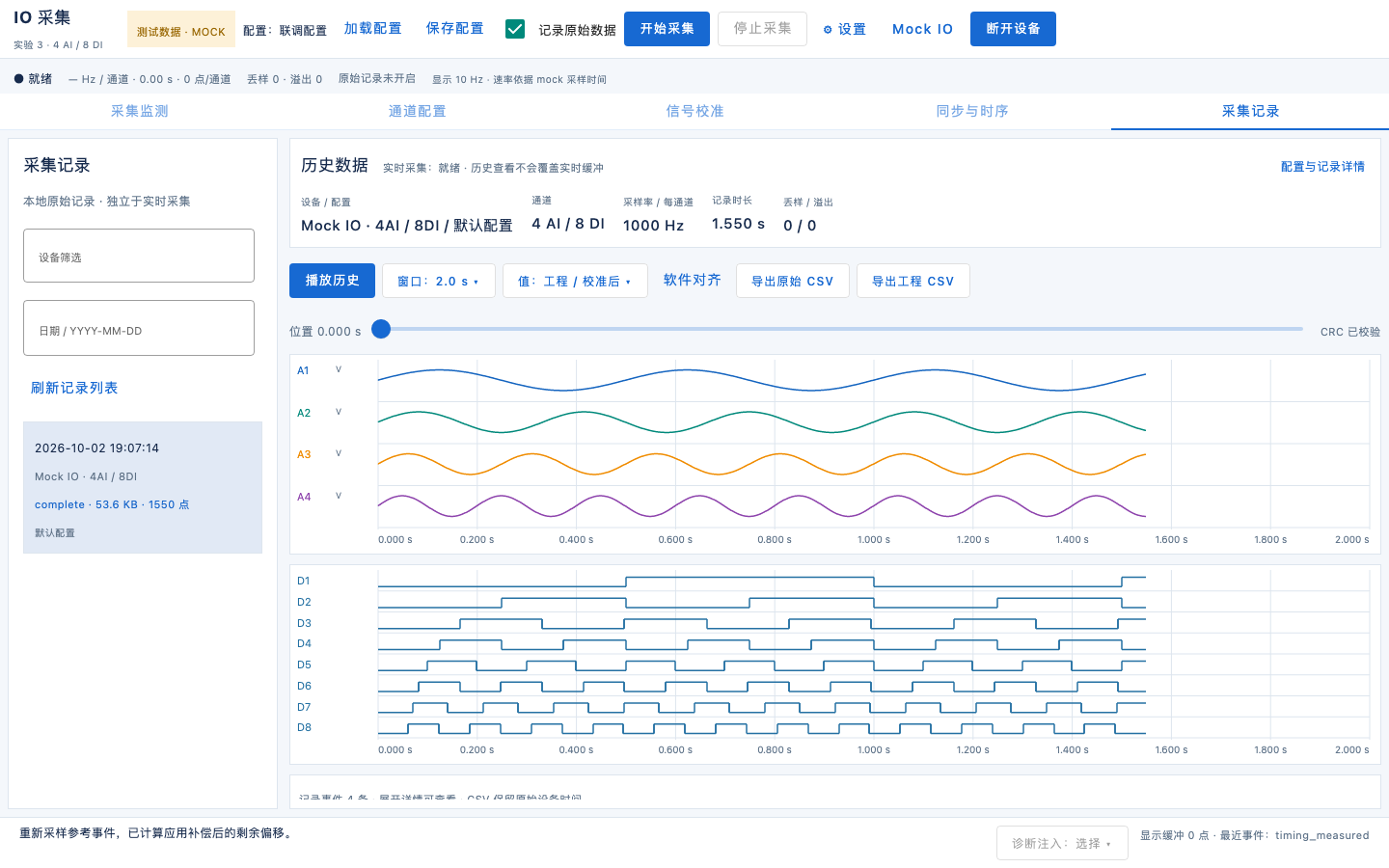Click the A3 channel label
The image size is (1389, 868).
coord(304,454)
